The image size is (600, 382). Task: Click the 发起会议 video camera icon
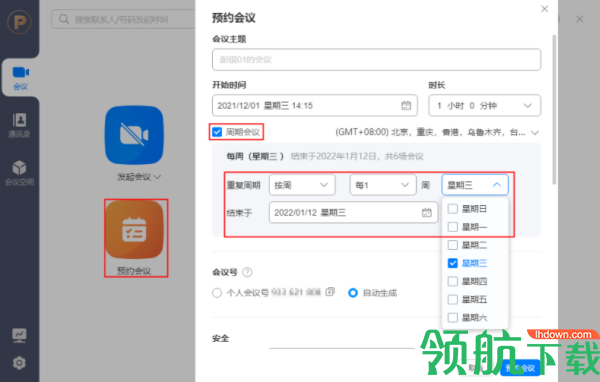click(134, 135)
